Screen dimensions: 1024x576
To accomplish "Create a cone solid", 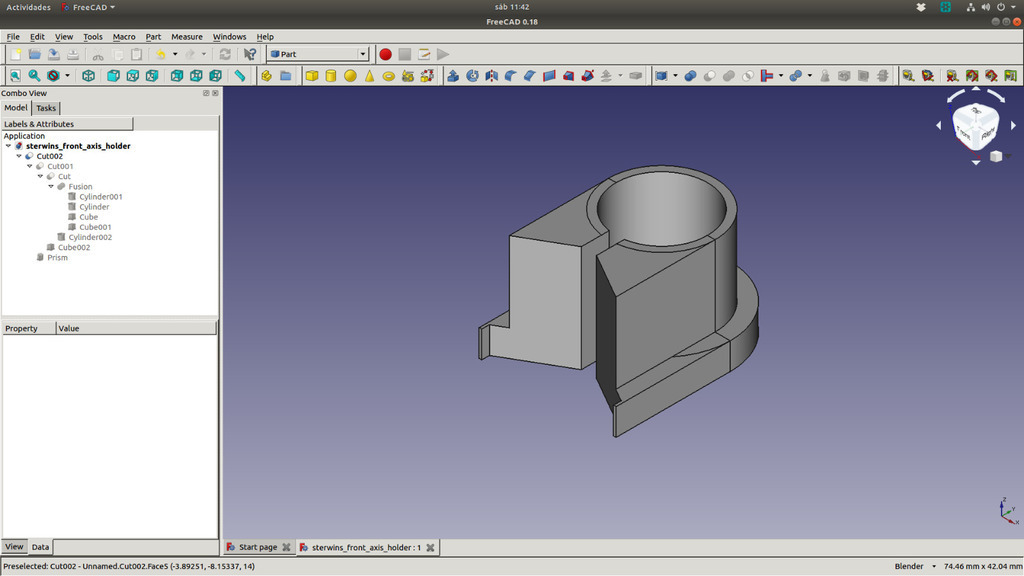I will click(370, 76).
